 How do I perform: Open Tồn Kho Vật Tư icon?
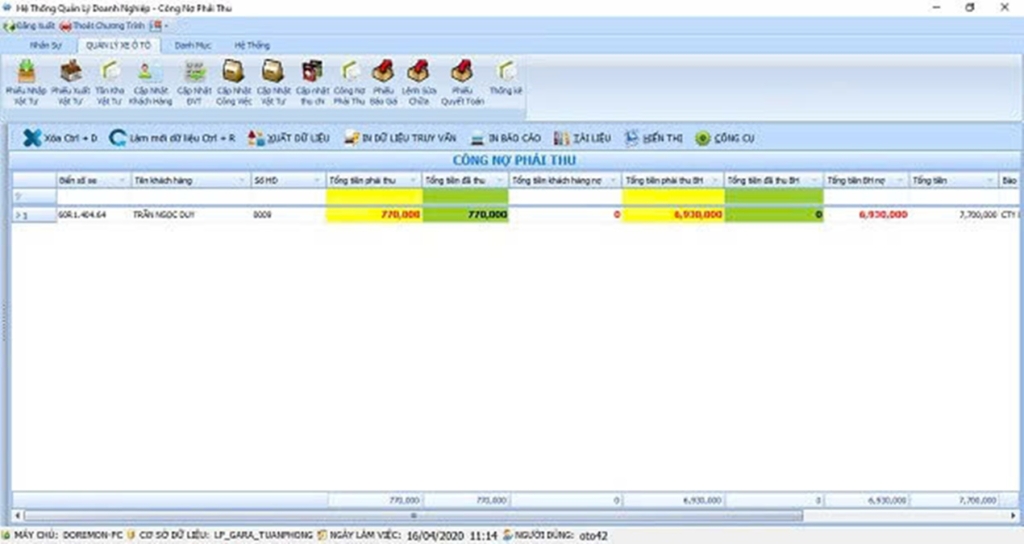tap(110, 71)
